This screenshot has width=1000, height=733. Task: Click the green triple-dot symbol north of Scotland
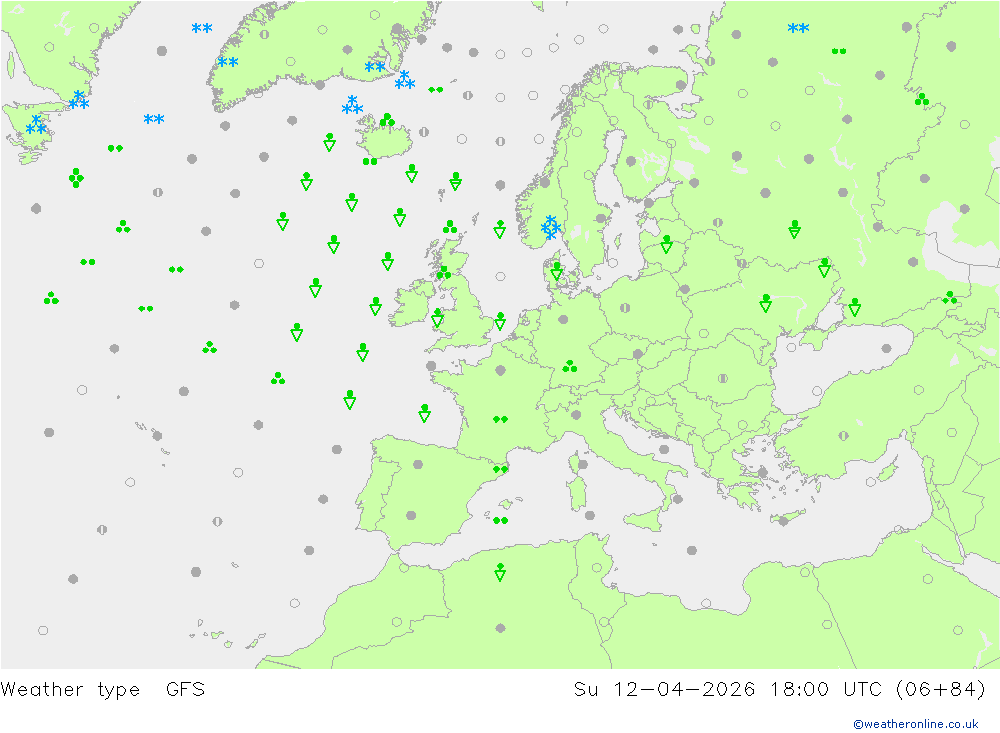point(450,226)
